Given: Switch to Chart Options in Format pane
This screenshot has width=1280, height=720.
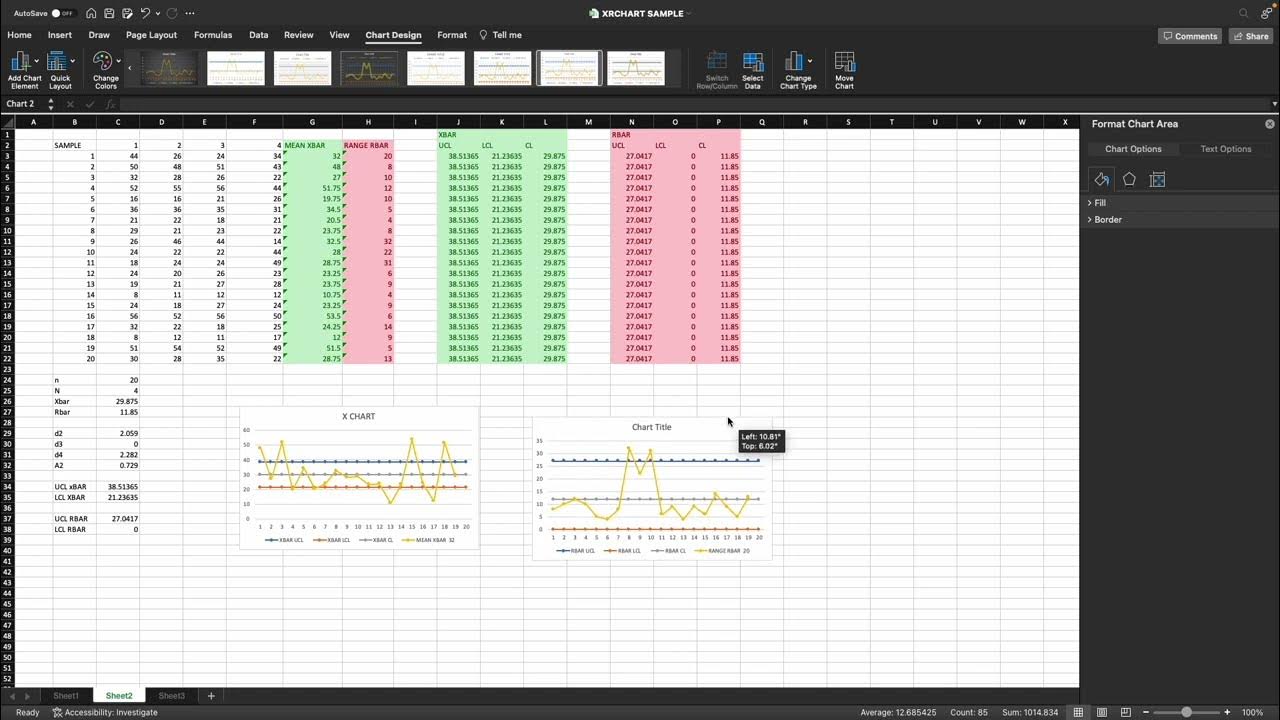Looking at the screenshot, I should (1133, 149).
